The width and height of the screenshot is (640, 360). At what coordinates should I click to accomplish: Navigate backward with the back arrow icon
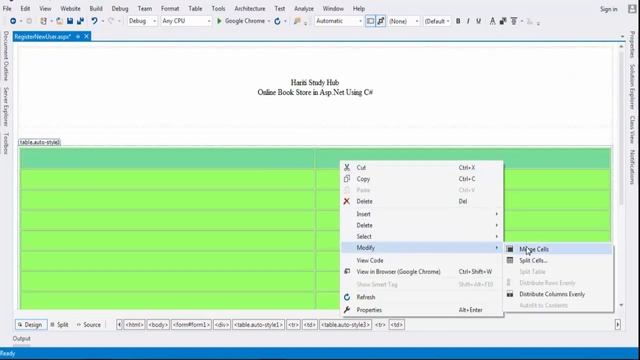coord(13,21)
